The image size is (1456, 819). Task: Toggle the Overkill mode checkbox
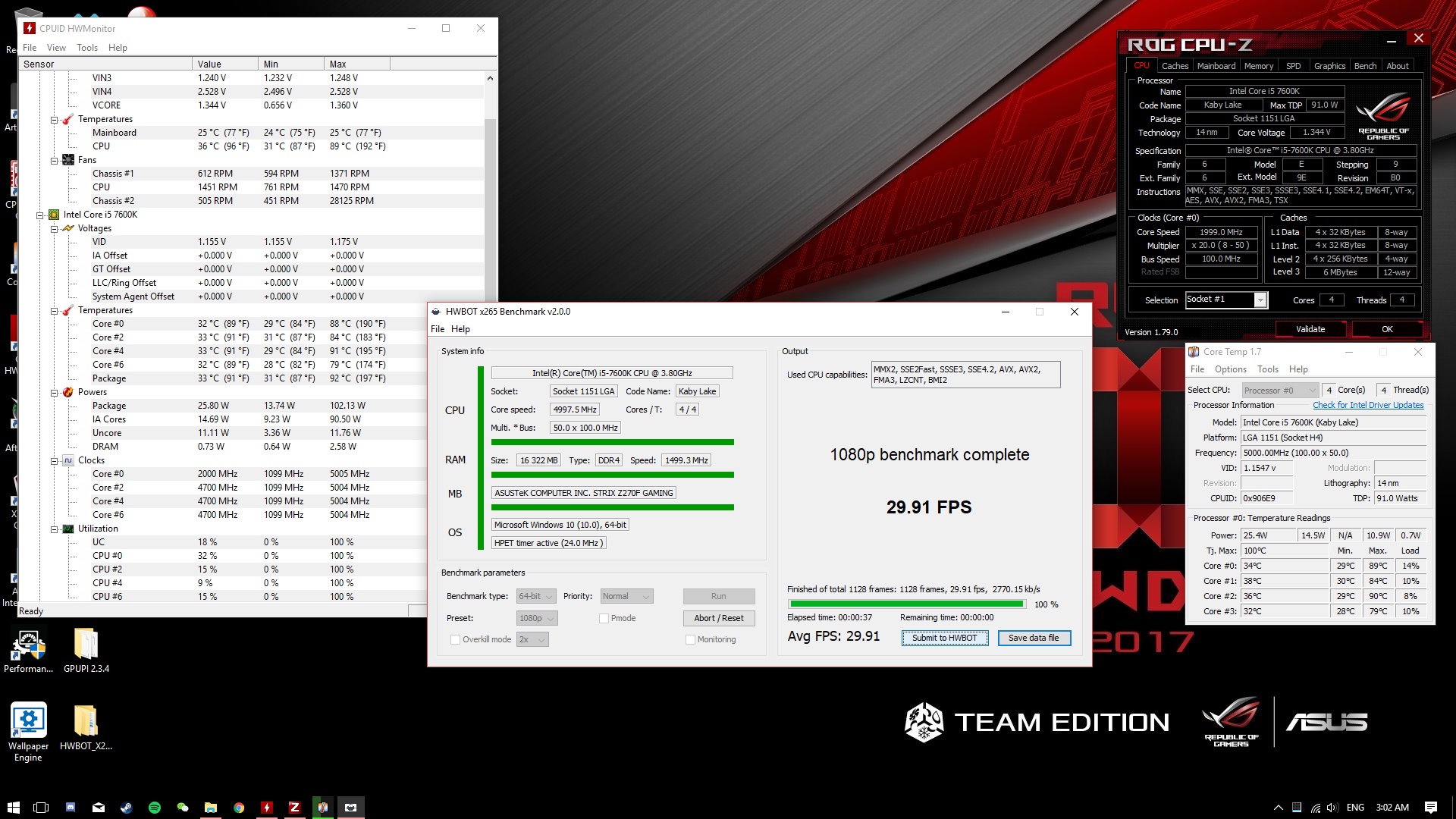[455, 639]
